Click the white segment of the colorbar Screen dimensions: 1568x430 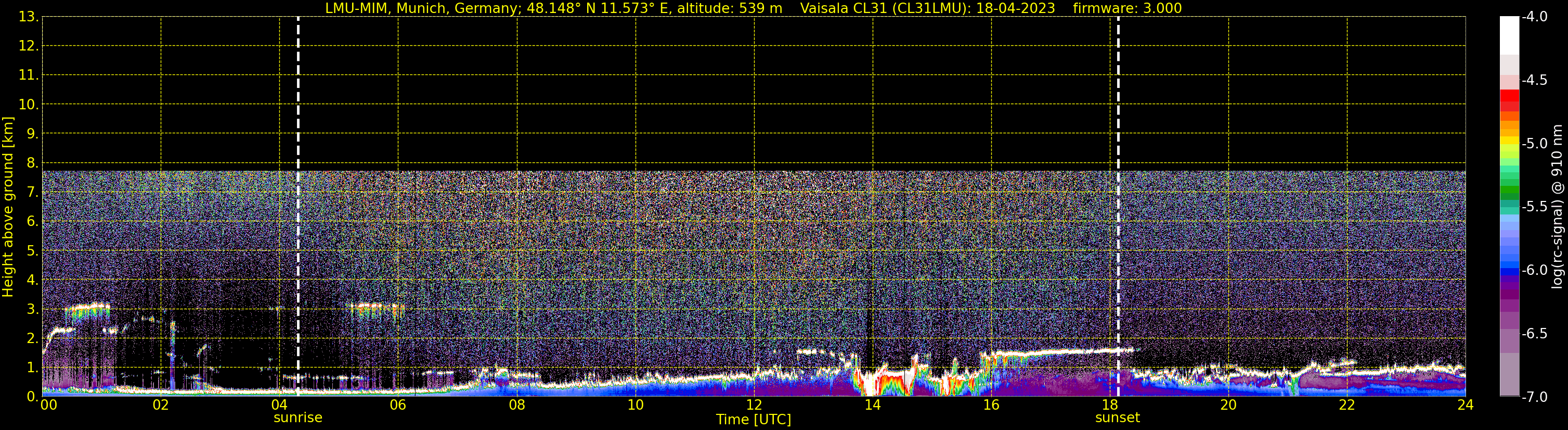coord(1510,35)
